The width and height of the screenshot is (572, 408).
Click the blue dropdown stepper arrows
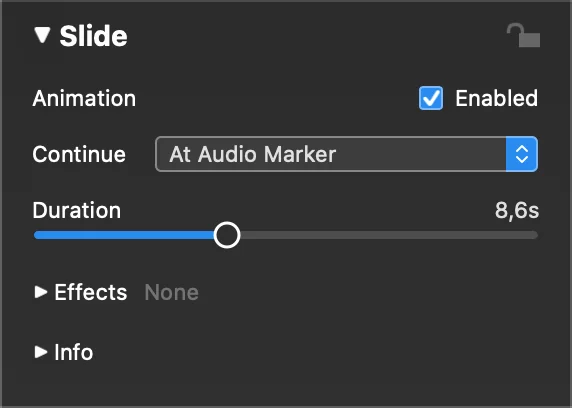pos(522,154)
